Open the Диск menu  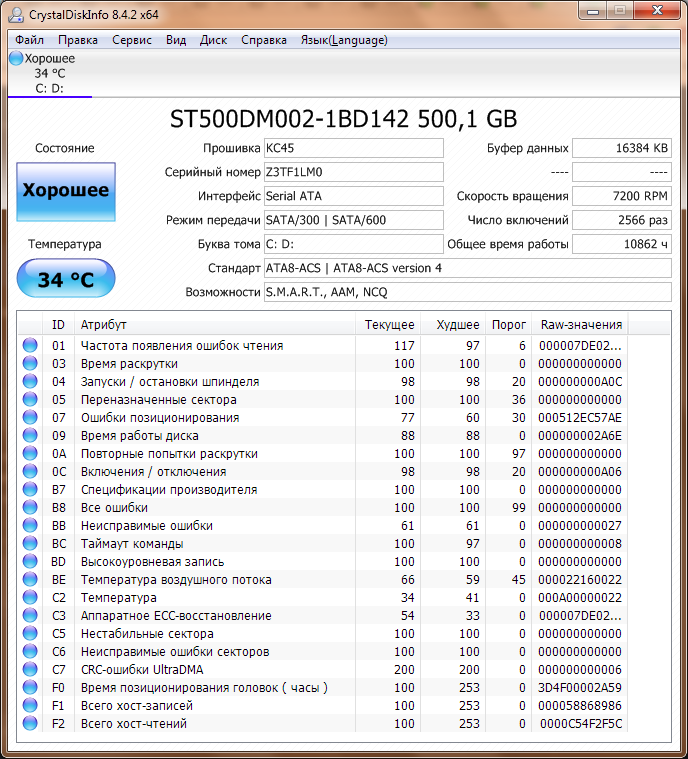tap(213, 40)
